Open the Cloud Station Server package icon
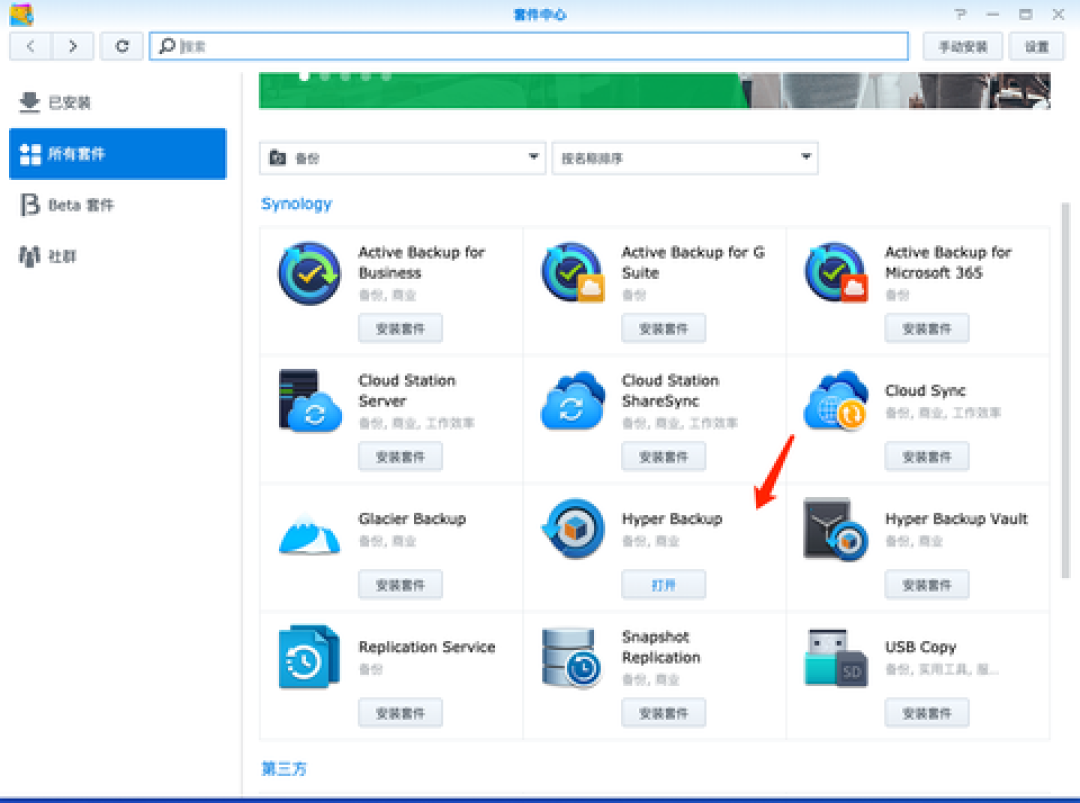Viewport: 1080px width, 803px height. [x=309, y=401]
